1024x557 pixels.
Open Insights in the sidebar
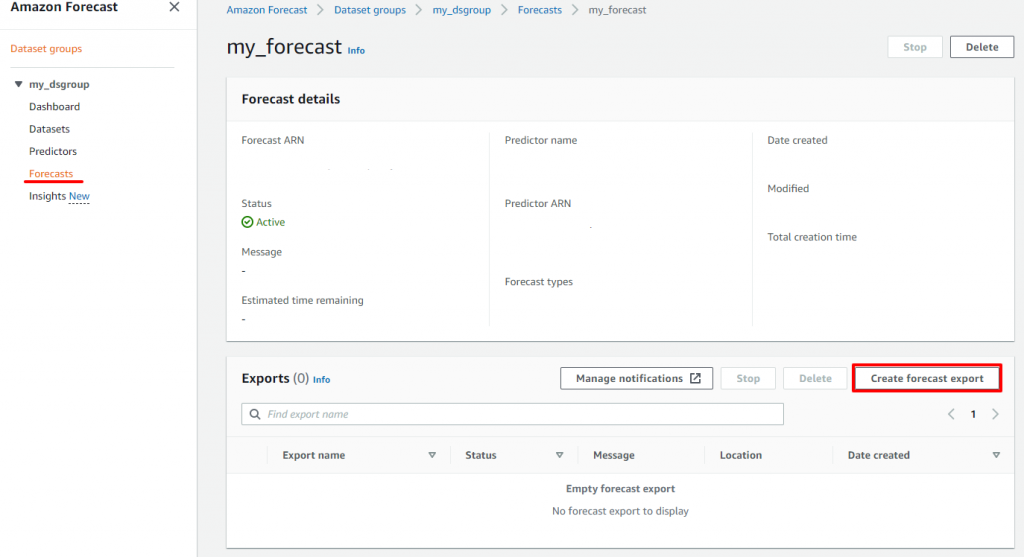(47, 196)
